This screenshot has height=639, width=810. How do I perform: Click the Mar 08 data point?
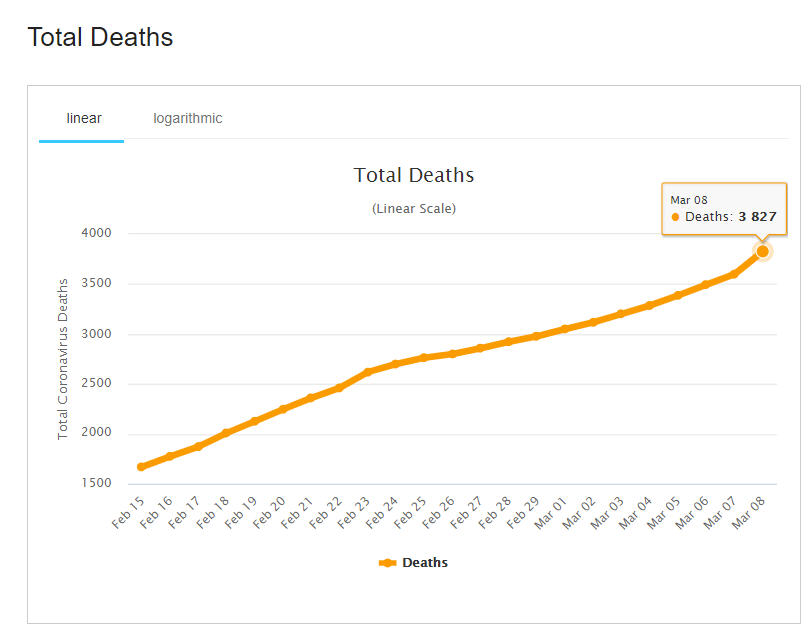tap(762, 251)
